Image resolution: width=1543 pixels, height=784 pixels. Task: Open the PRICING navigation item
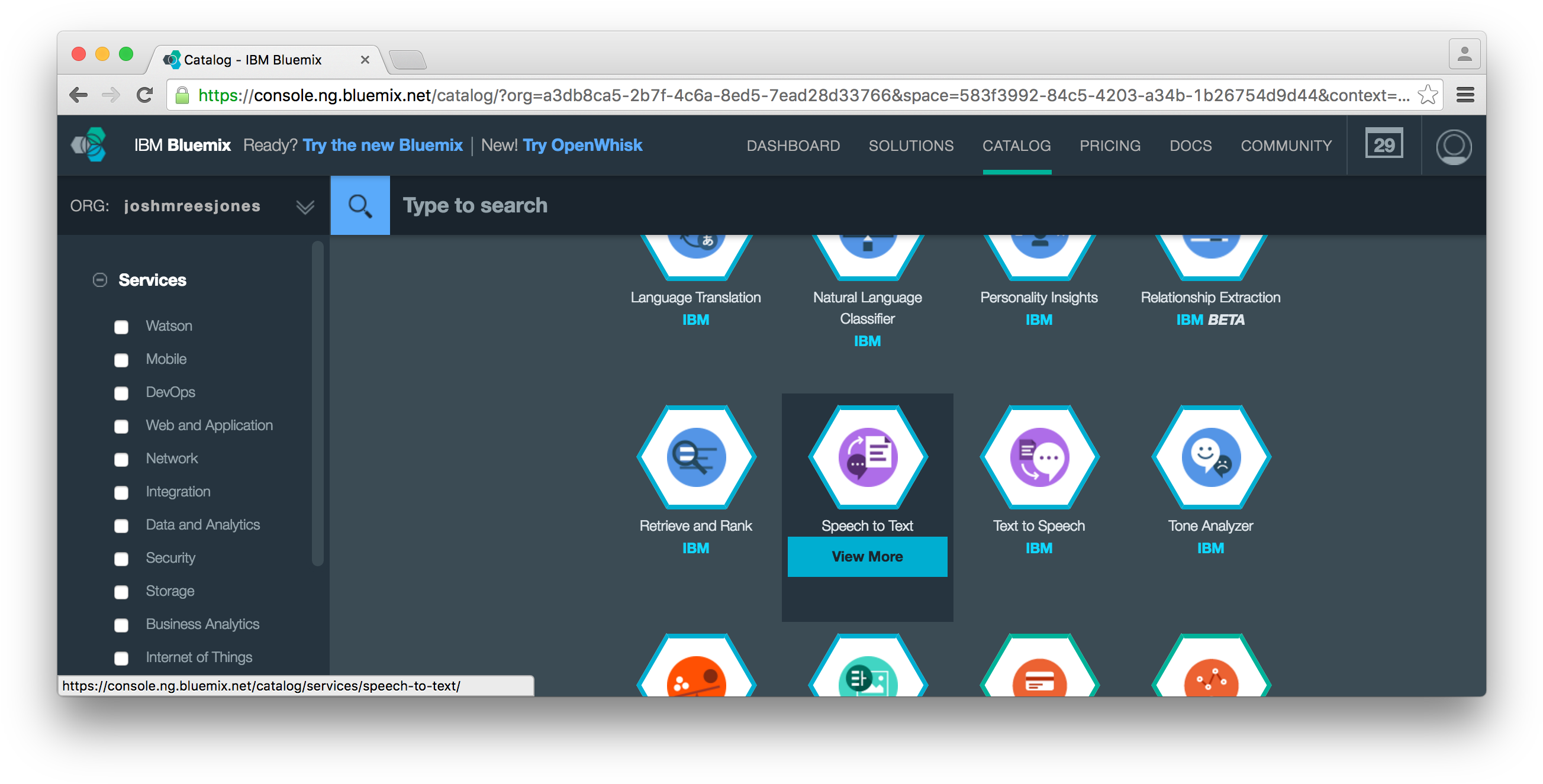click(x=1109, y=146)
